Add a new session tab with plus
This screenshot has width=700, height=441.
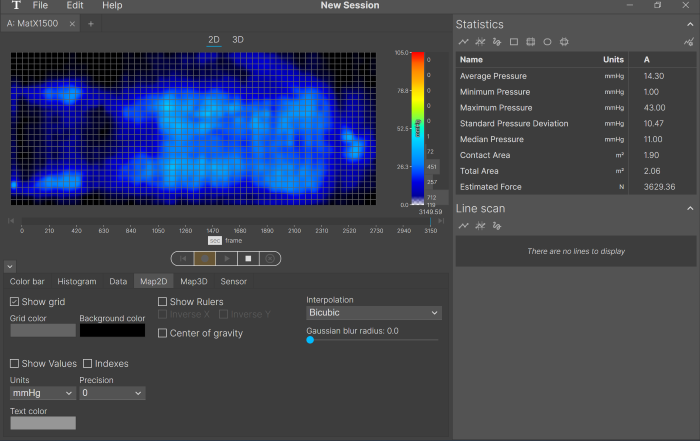91,24
